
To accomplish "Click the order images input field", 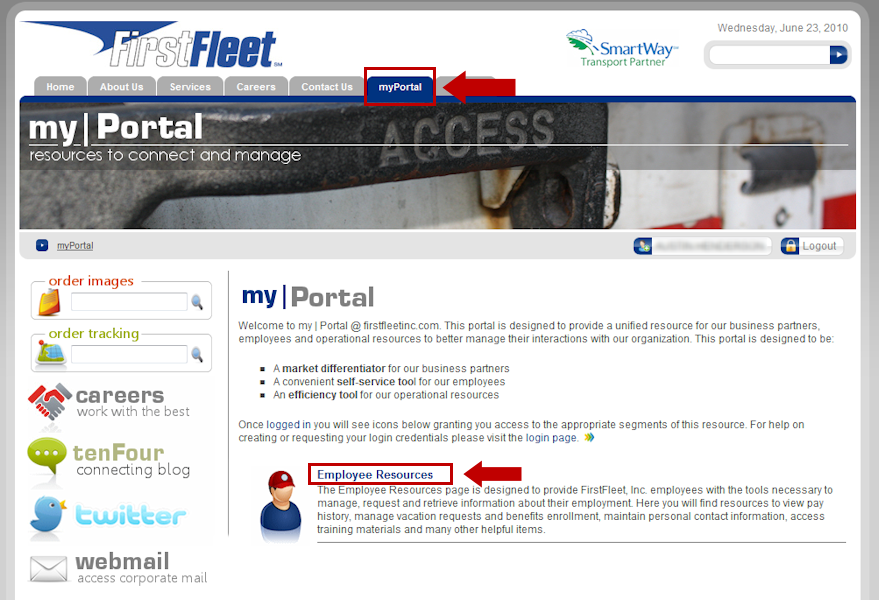I will [x=129, y=302].
